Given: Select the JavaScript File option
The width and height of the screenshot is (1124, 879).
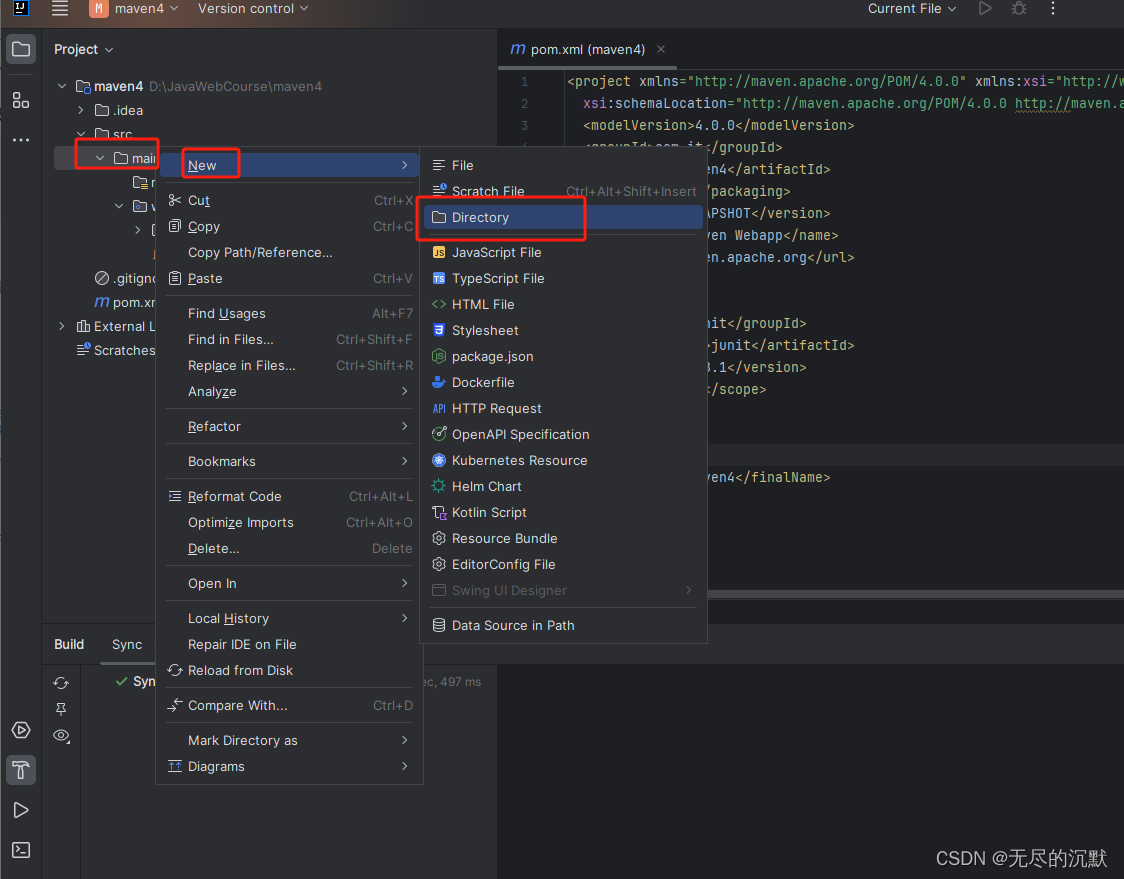Looking at the screenshot, I should coord(561,252).
